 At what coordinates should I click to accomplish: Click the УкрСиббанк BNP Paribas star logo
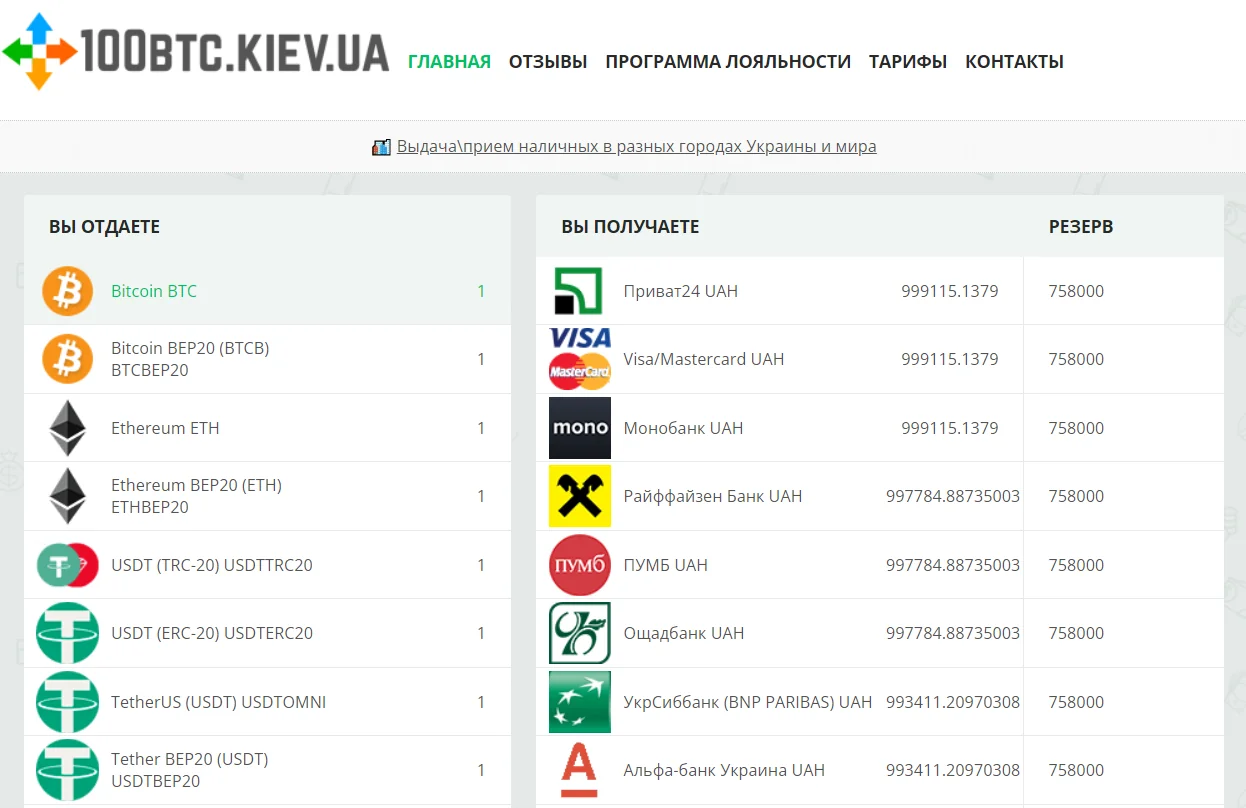tap(580, 702)
